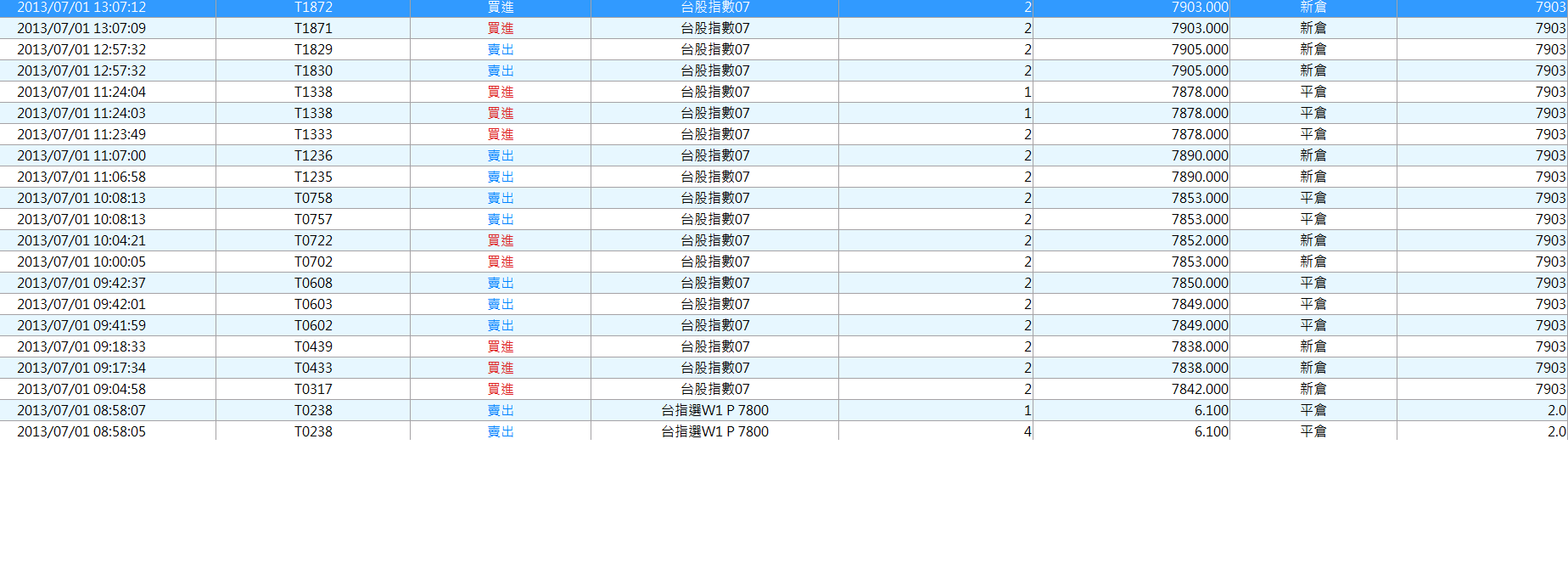
Task: Click order number T1871
Action: tap(313, 28)
